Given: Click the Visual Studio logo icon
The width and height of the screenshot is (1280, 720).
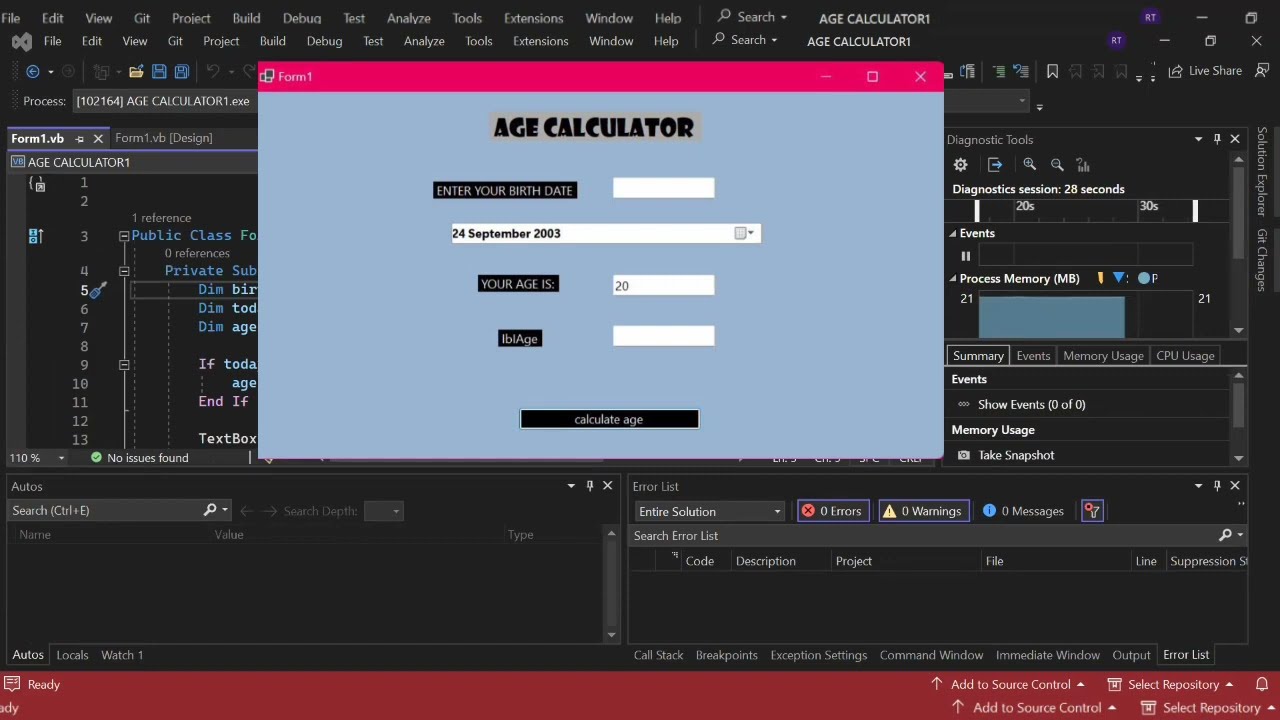Looking at the screenshot, I should [x=21, y=41].
